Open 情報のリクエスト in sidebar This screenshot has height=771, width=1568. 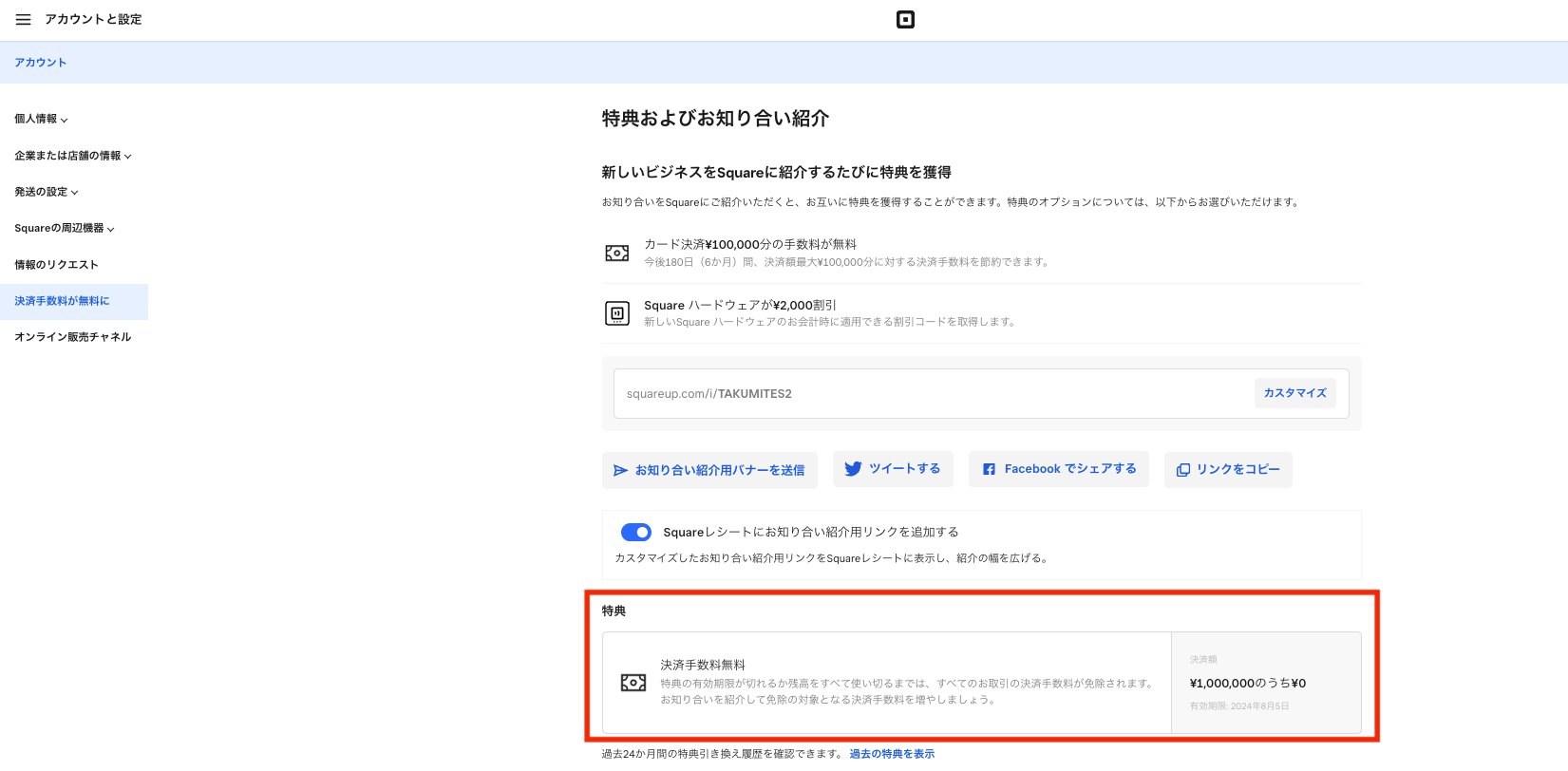[56, 265]
